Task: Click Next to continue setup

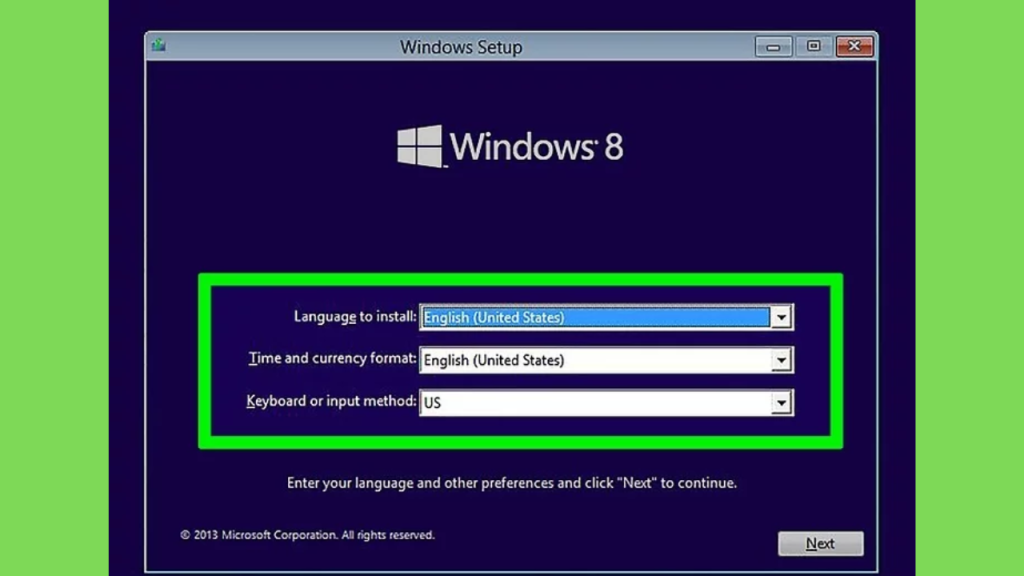Action: pyautogui.click(x=820, y=543)
